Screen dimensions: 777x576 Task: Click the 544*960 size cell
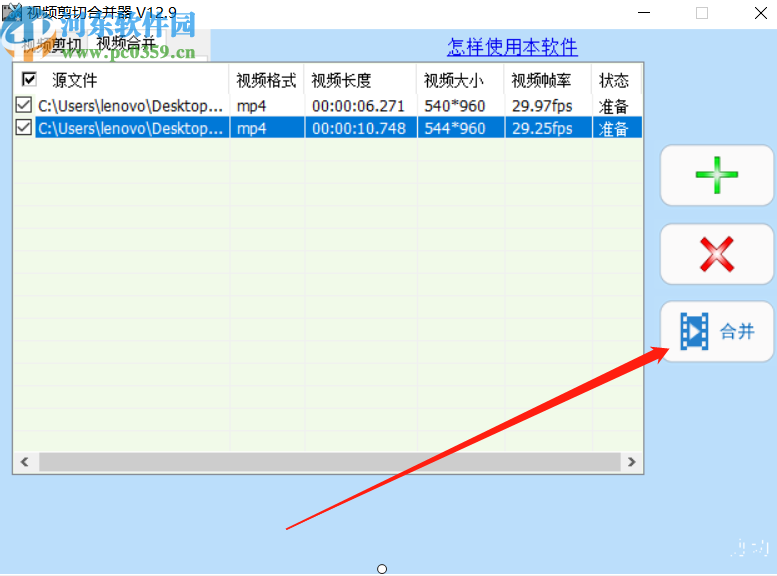(454, 128)
